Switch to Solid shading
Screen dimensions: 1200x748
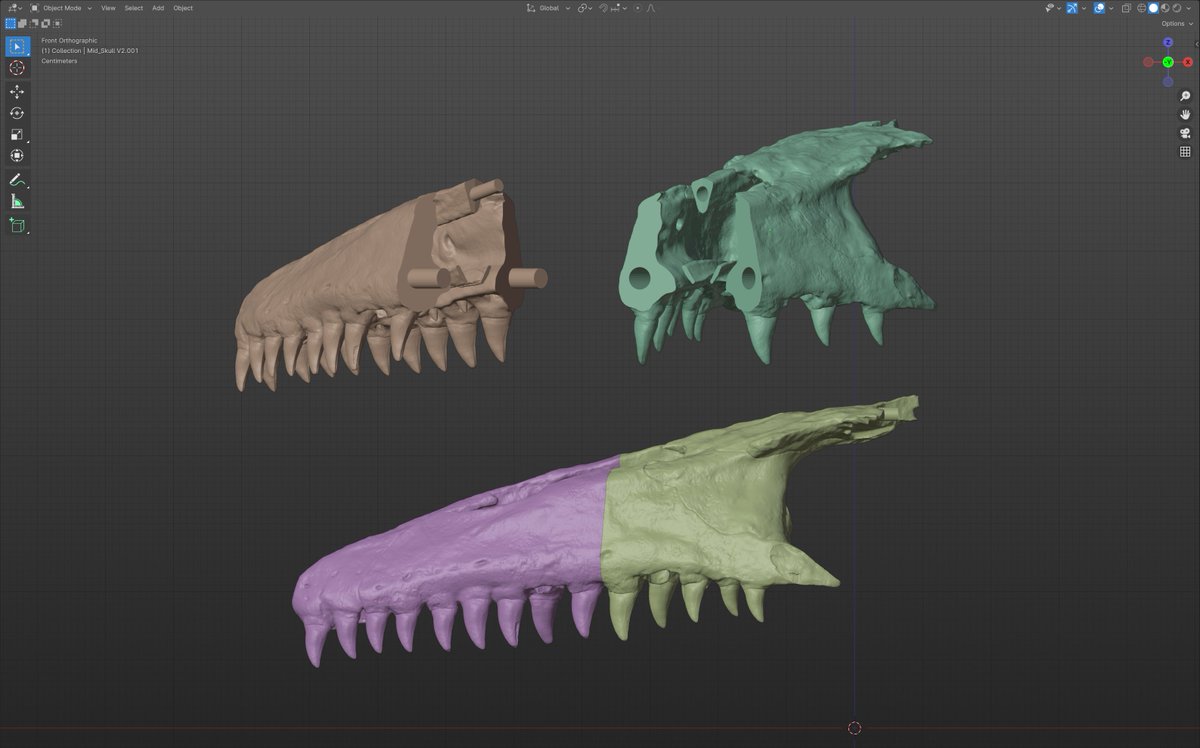pyautogui.click(x=1153, y=8)
